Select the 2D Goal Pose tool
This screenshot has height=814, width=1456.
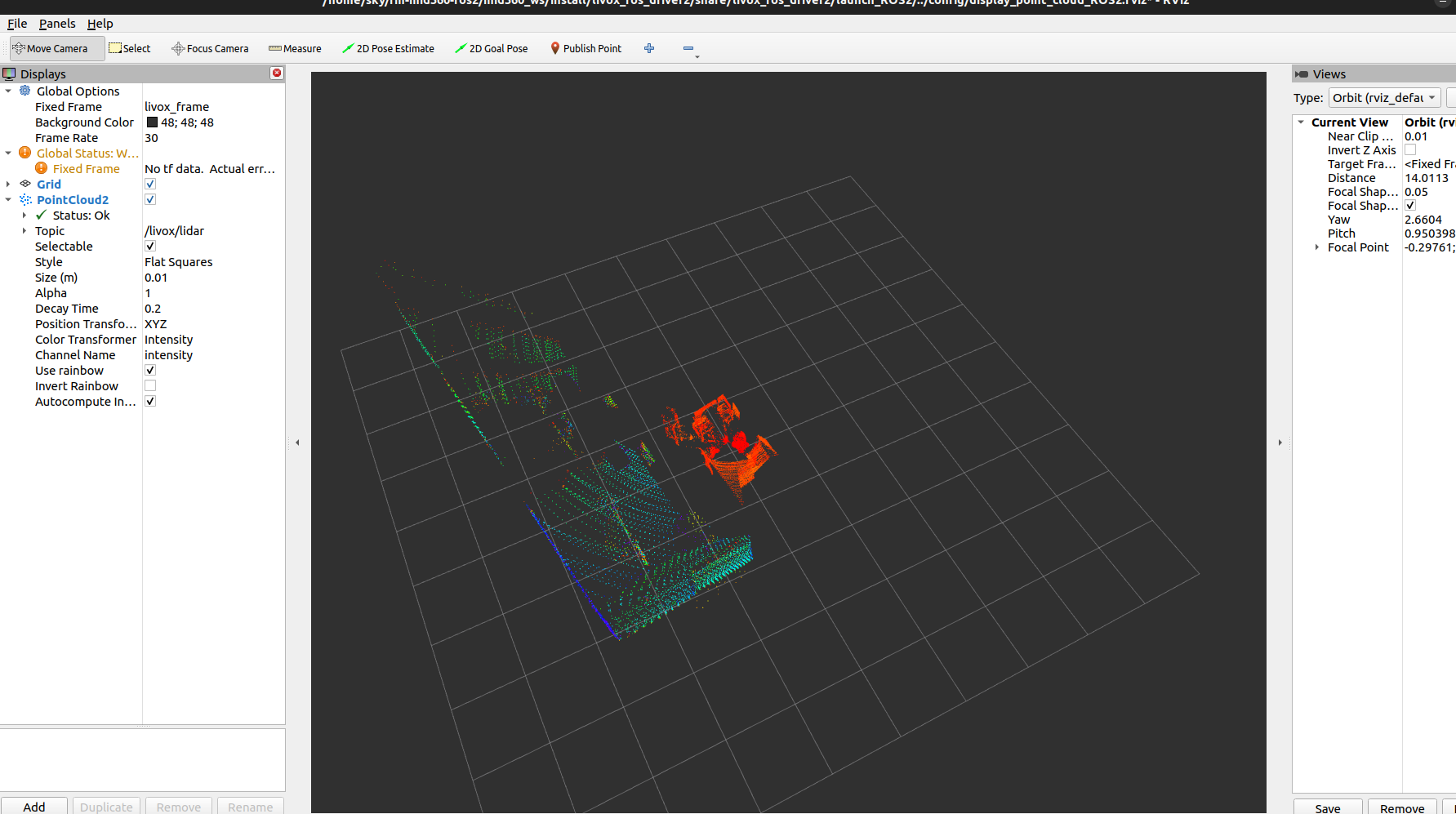pos(492,49)
